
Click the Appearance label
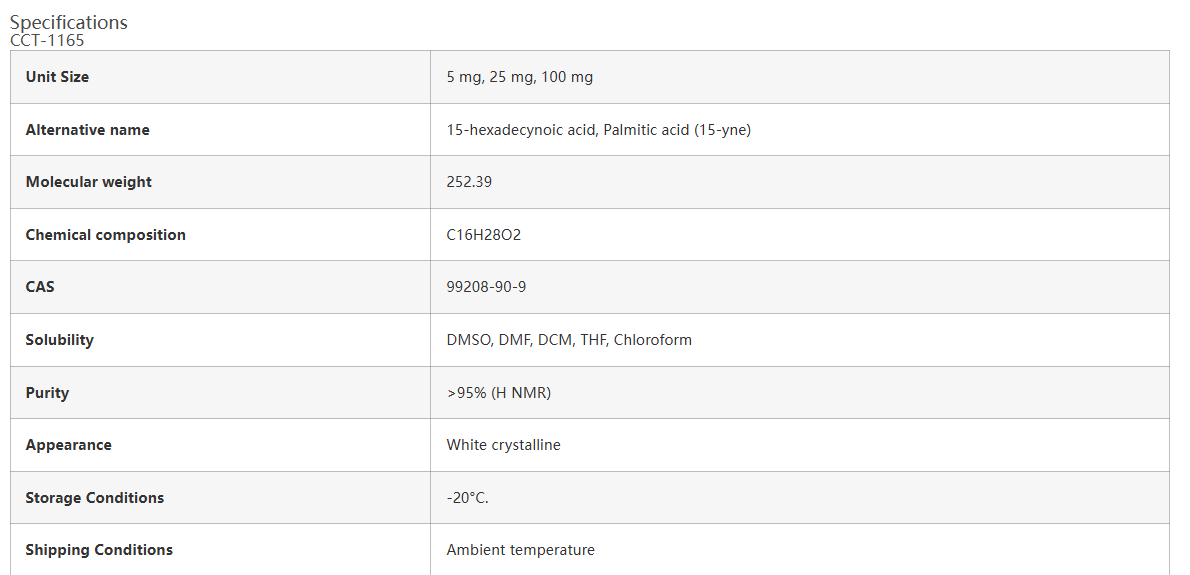(x=68, y=445)
